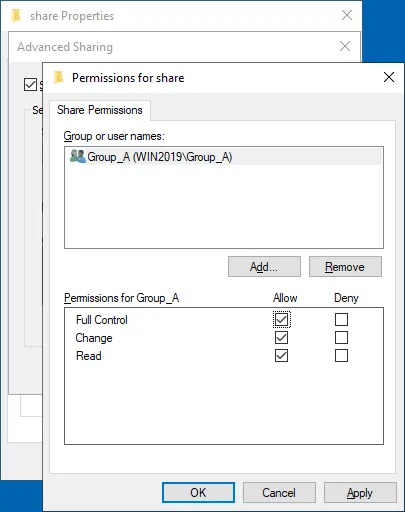Screen dimensions: 405x512
Task: Click folder icon in share Properties title bar
Action: click(16, 16)
